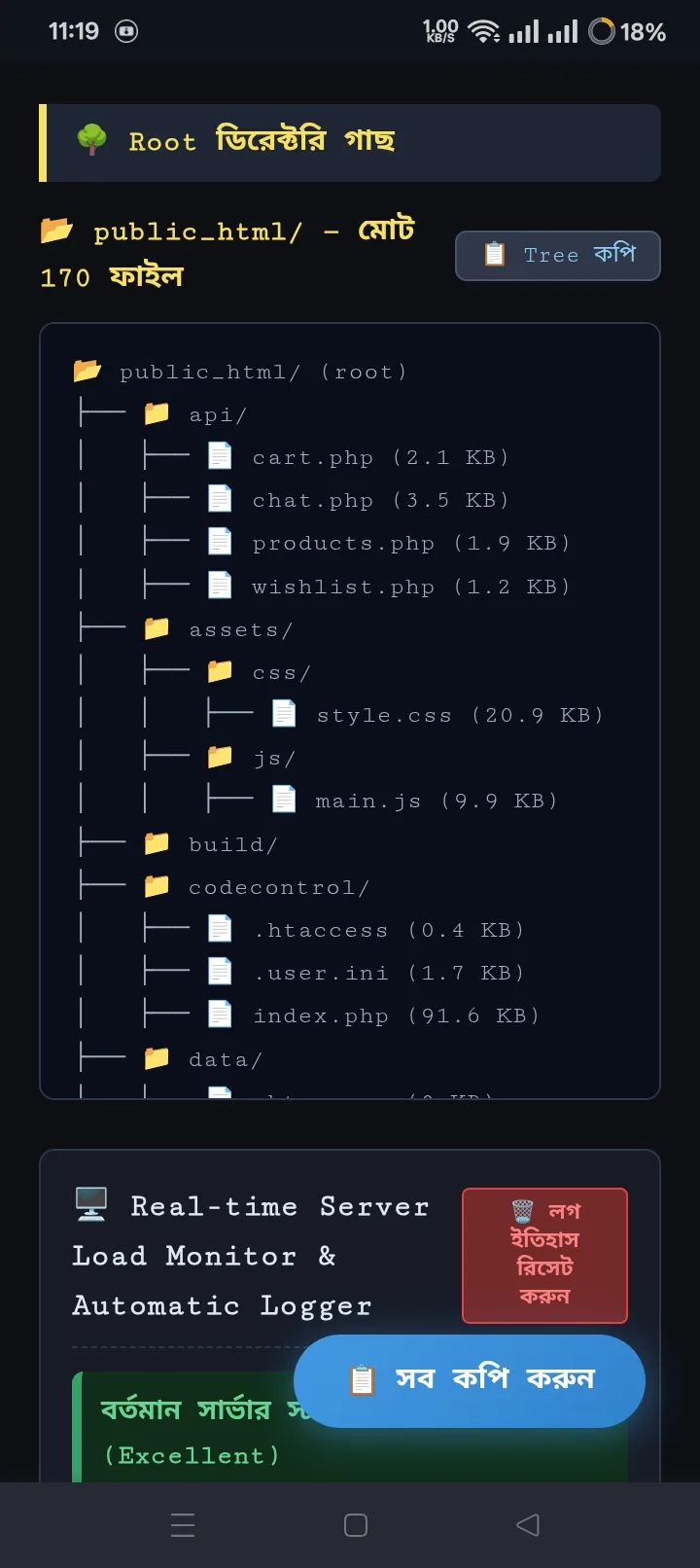Select the assets/ folder icon
The image size is (700, 1568).
(x=157, y=629)
